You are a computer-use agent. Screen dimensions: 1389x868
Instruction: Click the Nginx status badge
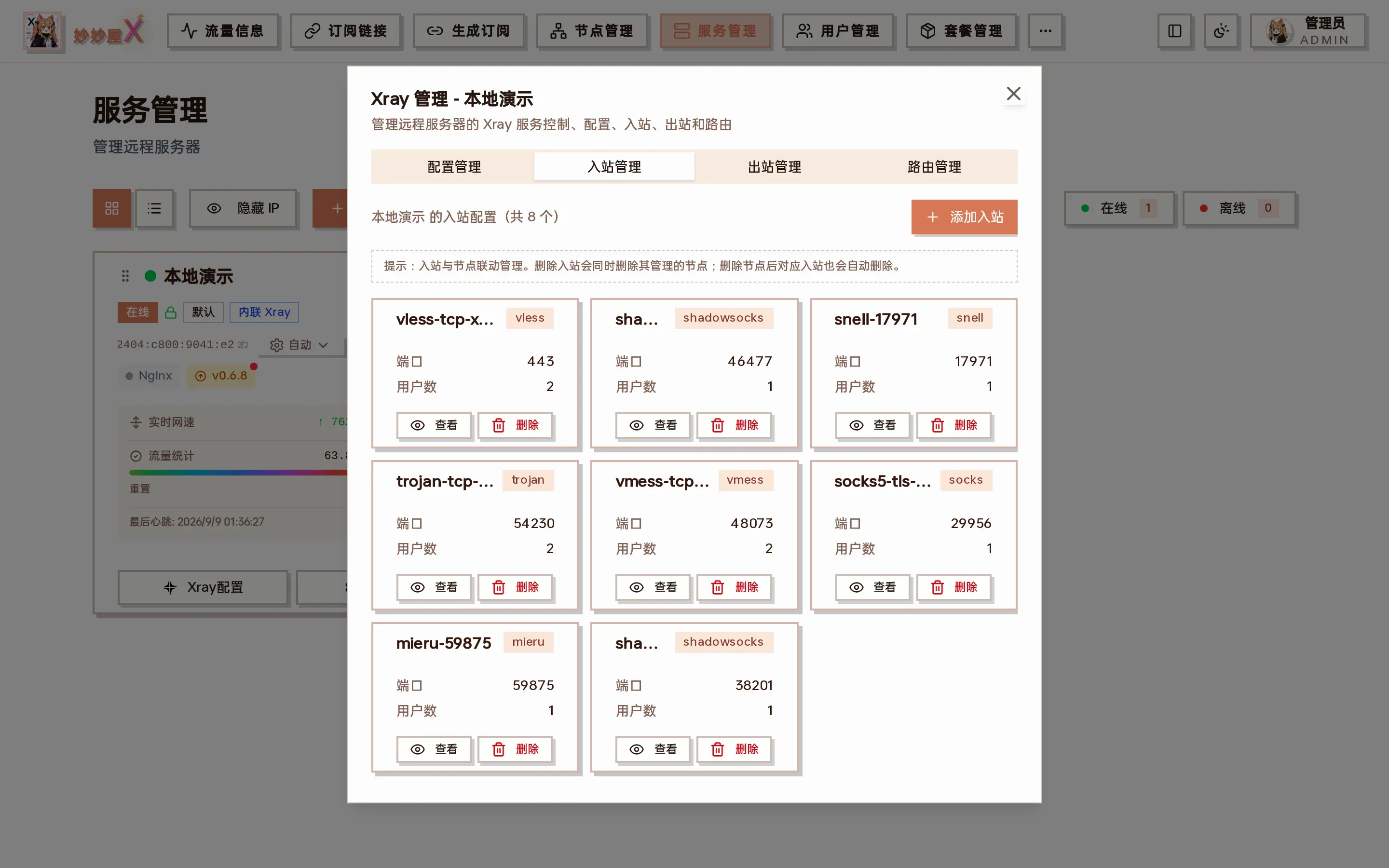point(149,376)
